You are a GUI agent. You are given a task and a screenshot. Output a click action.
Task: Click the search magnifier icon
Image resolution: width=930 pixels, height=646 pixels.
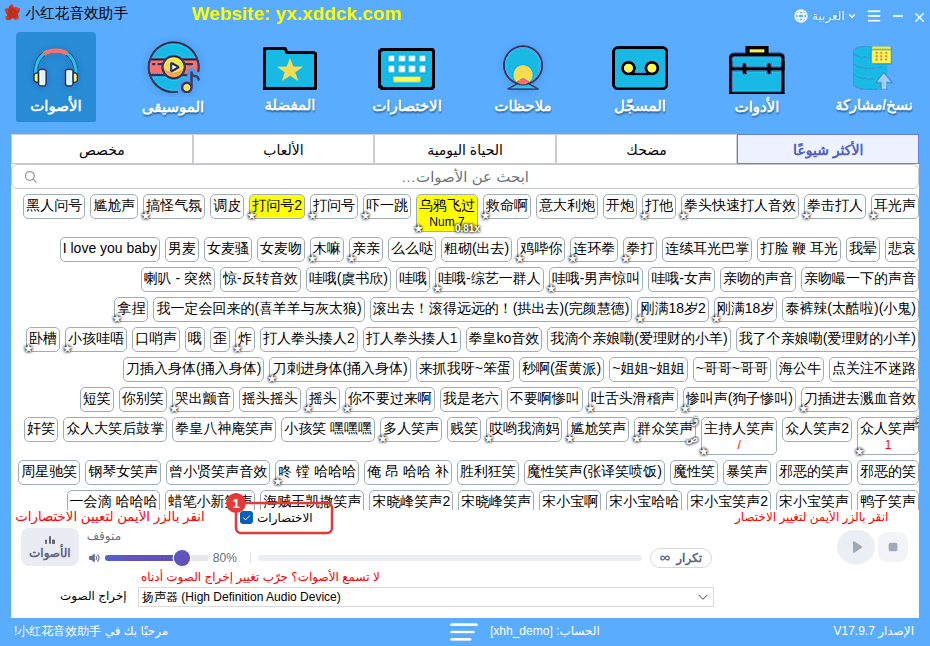coord(31,177)
